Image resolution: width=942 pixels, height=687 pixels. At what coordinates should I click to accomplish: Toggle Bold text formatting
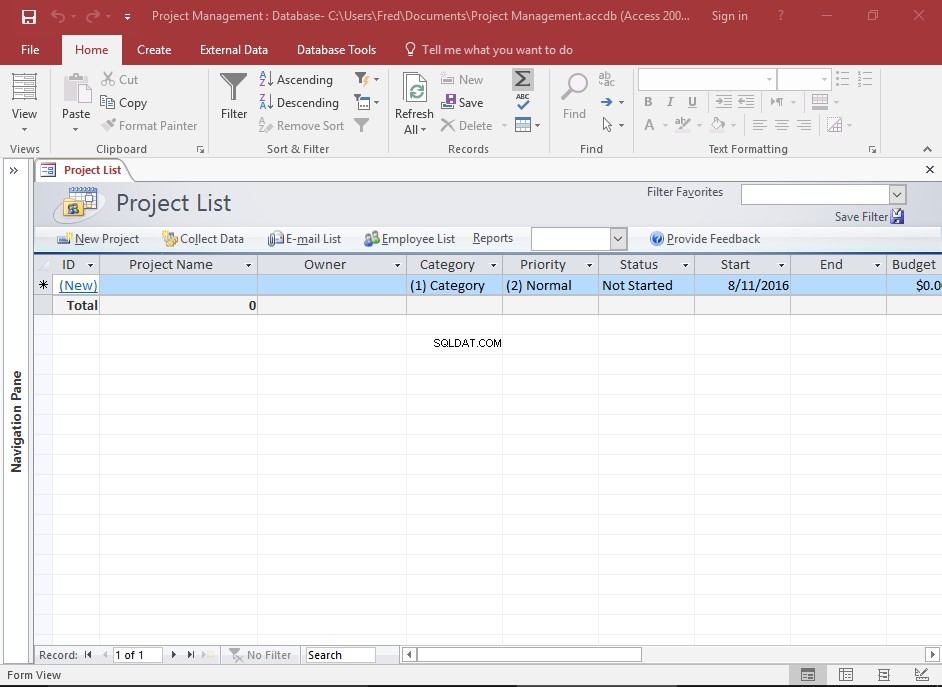(x=648, y=102)
